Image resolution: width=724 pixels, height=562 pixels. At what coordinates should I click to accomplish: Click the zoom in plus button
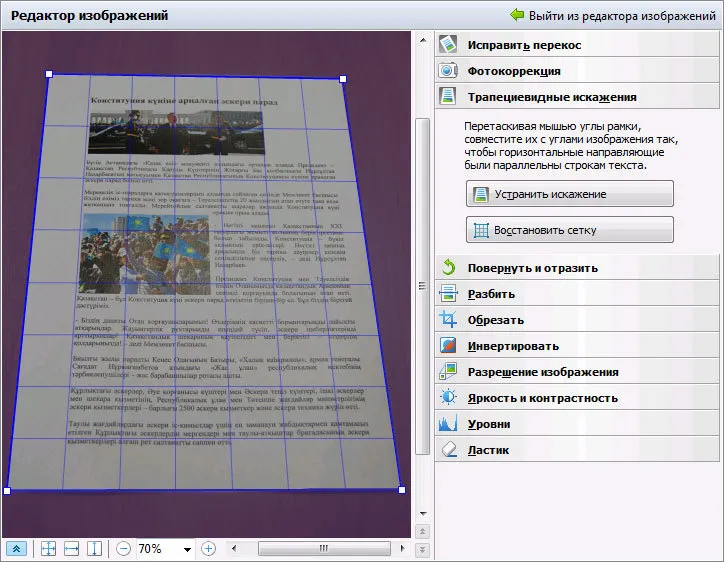point(208,549)
